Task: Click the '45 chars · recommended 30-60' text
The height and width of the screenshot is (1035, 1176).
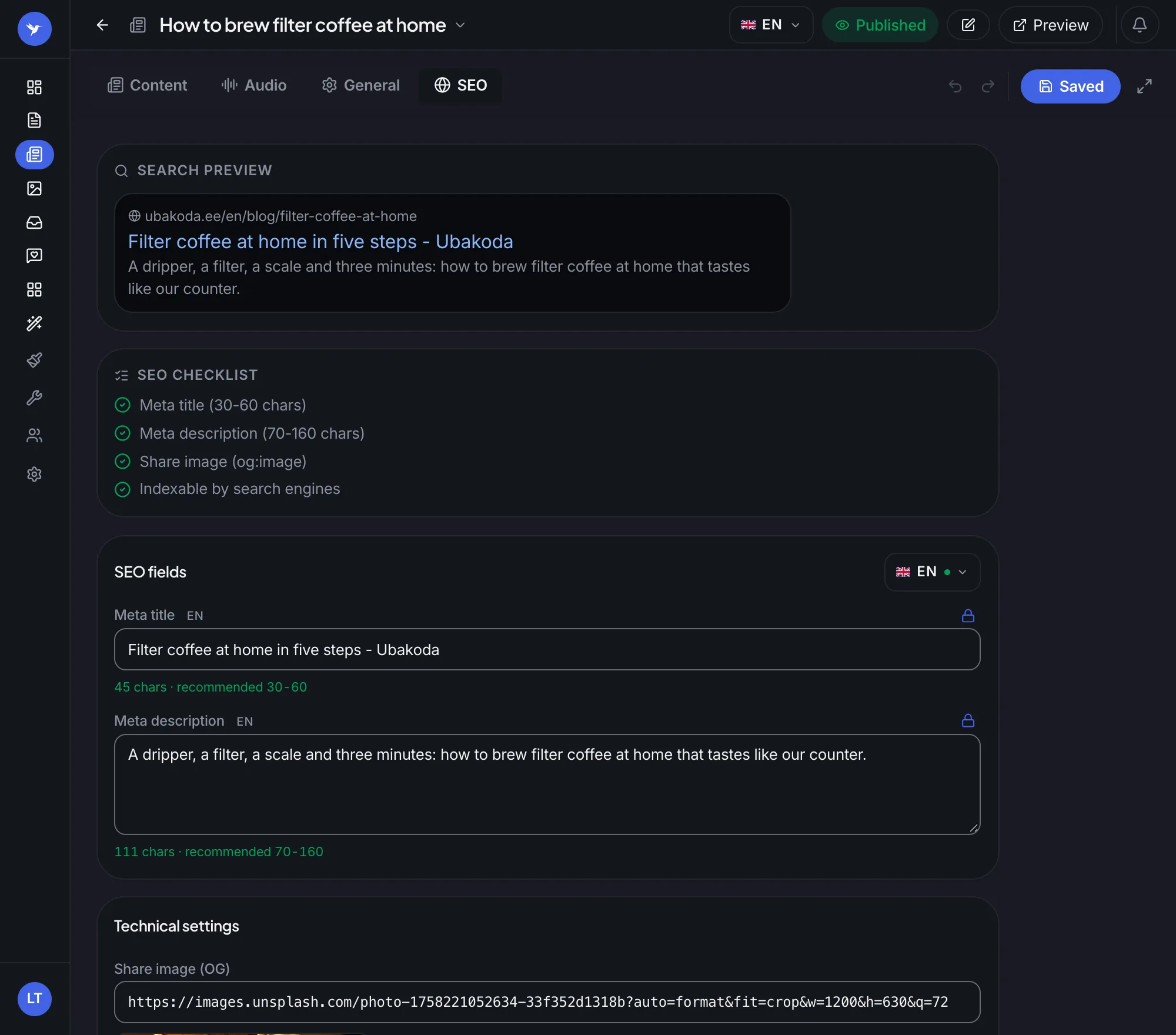Action: (211, 687)
